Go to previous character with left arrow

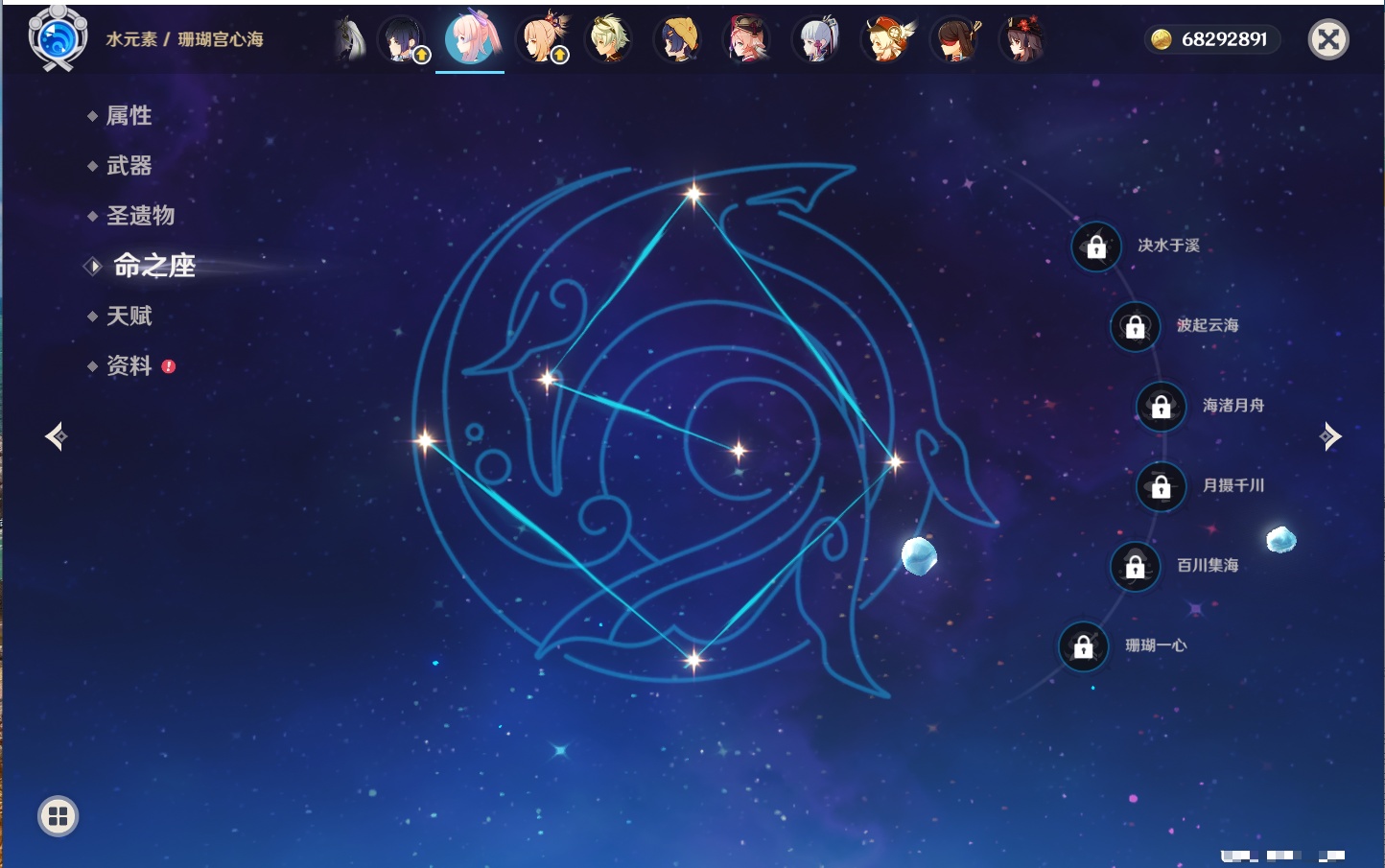pyautogui.click(x=56, y=436)
